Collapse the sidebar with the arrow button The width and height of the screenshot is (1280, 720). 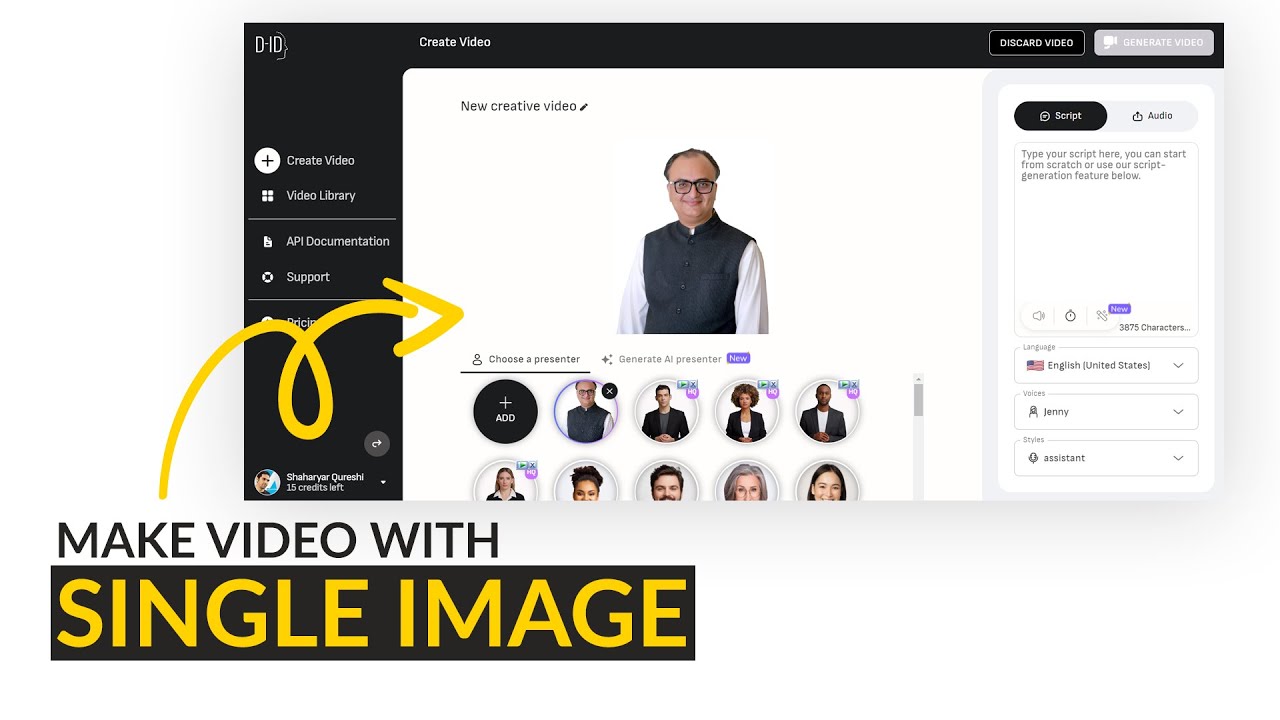click(377, 443)
